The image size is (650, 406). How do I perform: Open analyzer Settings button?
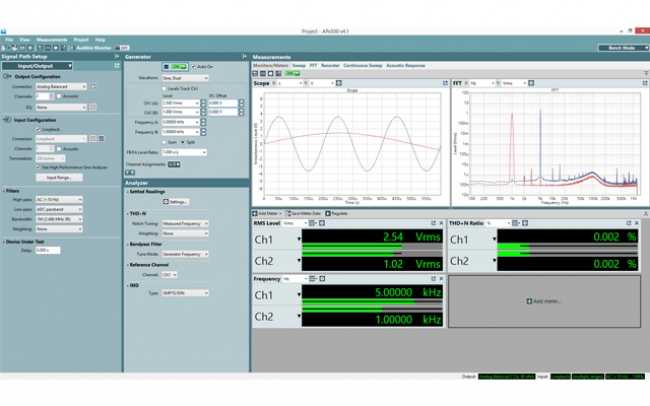177,201
